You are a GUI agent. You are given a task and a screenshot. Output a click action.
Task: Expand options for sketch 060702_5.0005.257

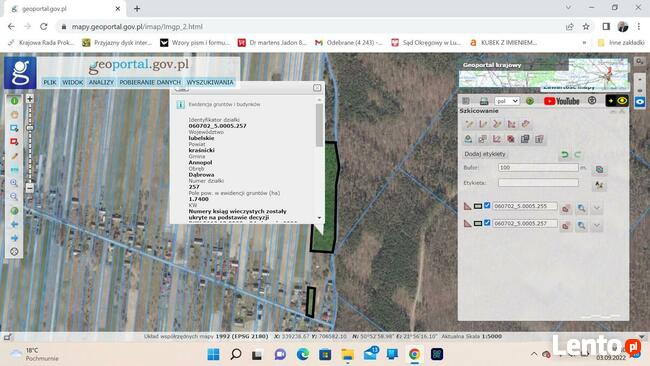(597, 225)
